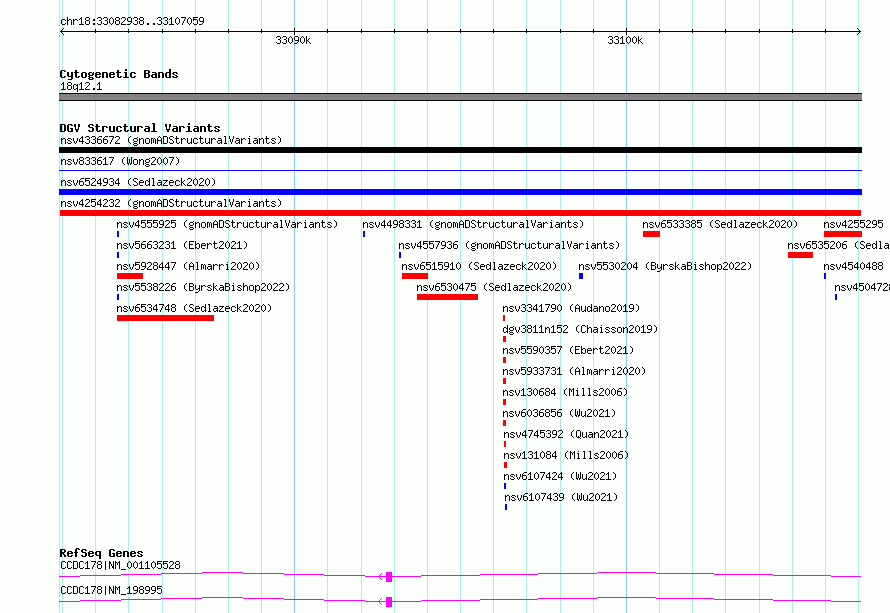Click the 33090k ruler position label

[293, 40]
